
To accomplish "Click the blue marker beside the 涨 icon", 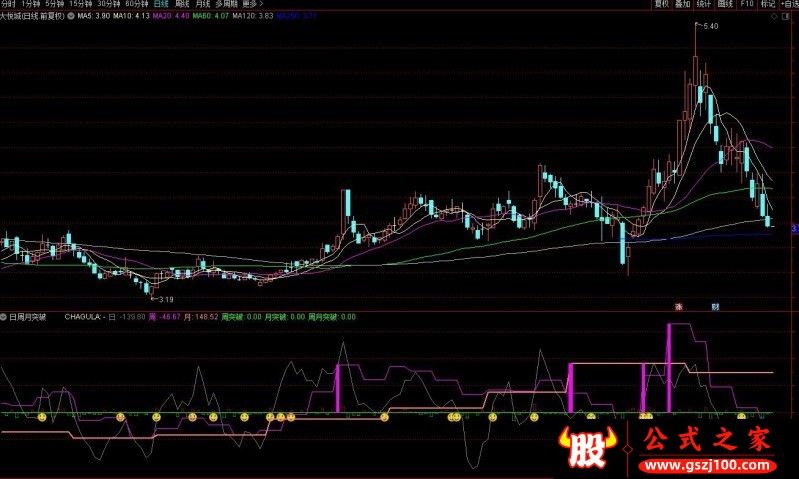I will (x=715, y=305).
